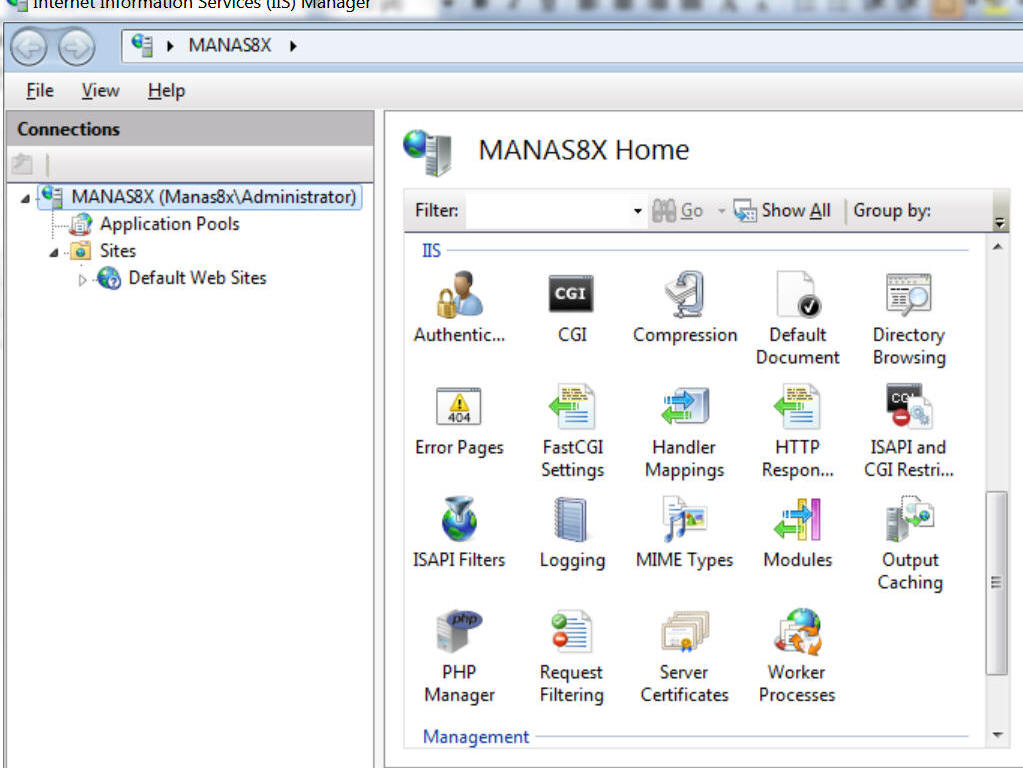Viewport: 1023px width, 768px height.
Task: Collapse the MANAS8X server tree node
Action: (x=25, y=198)
